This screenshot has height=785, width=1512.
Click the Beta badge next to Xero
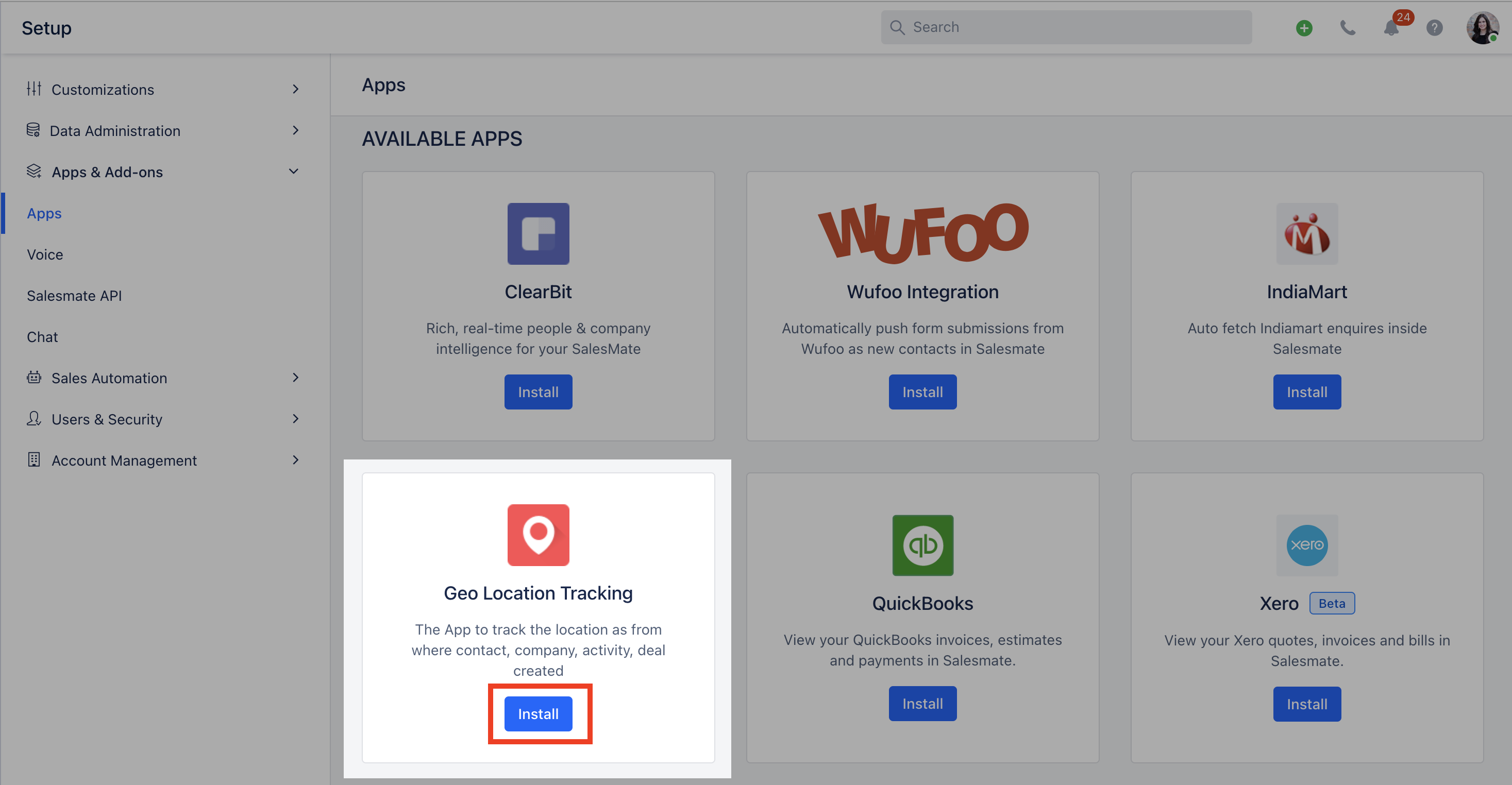(1331, 603)
